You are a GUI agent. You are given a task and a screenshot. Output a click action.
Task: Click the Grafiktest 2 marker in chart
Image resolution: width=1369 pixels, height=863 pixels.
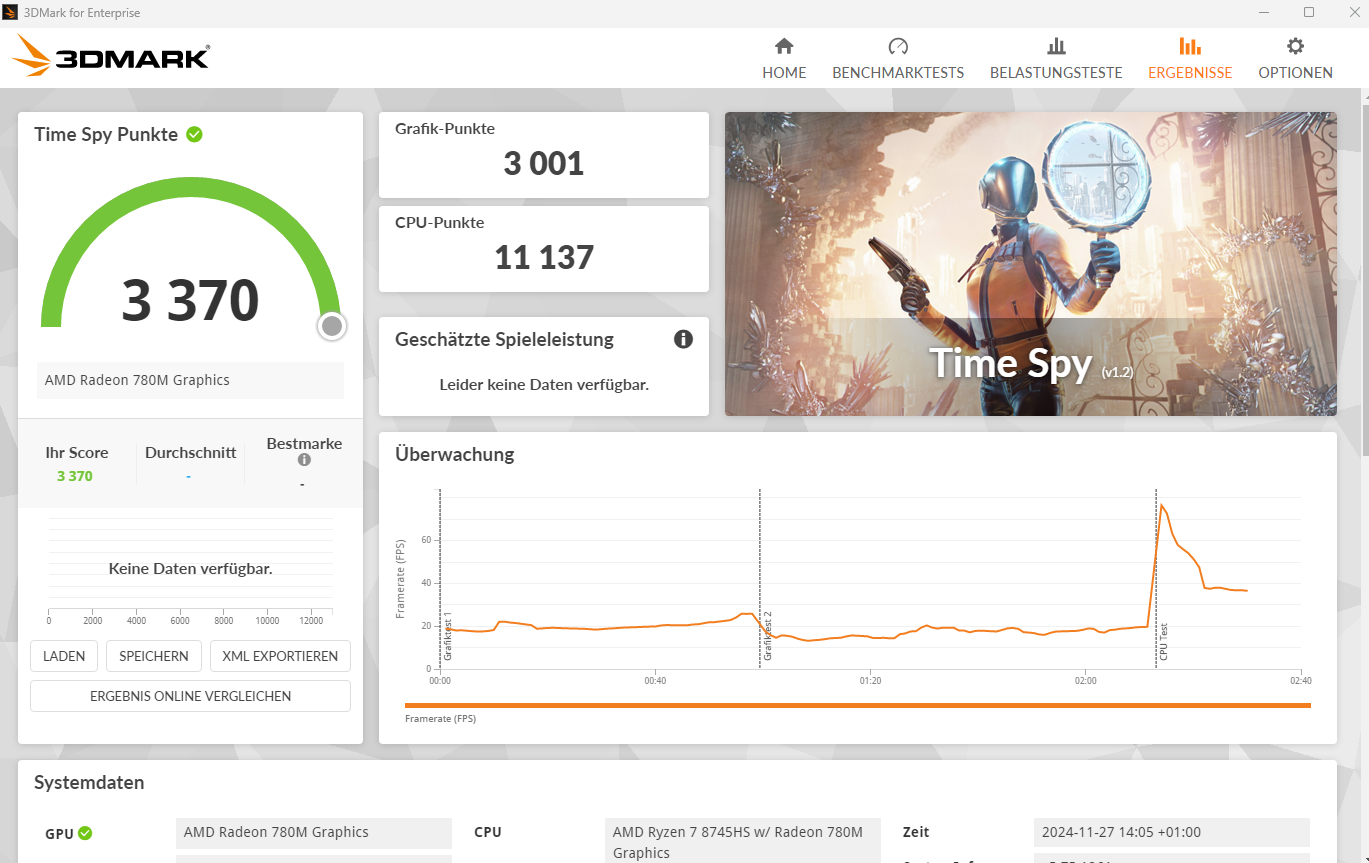click(767, 635)
